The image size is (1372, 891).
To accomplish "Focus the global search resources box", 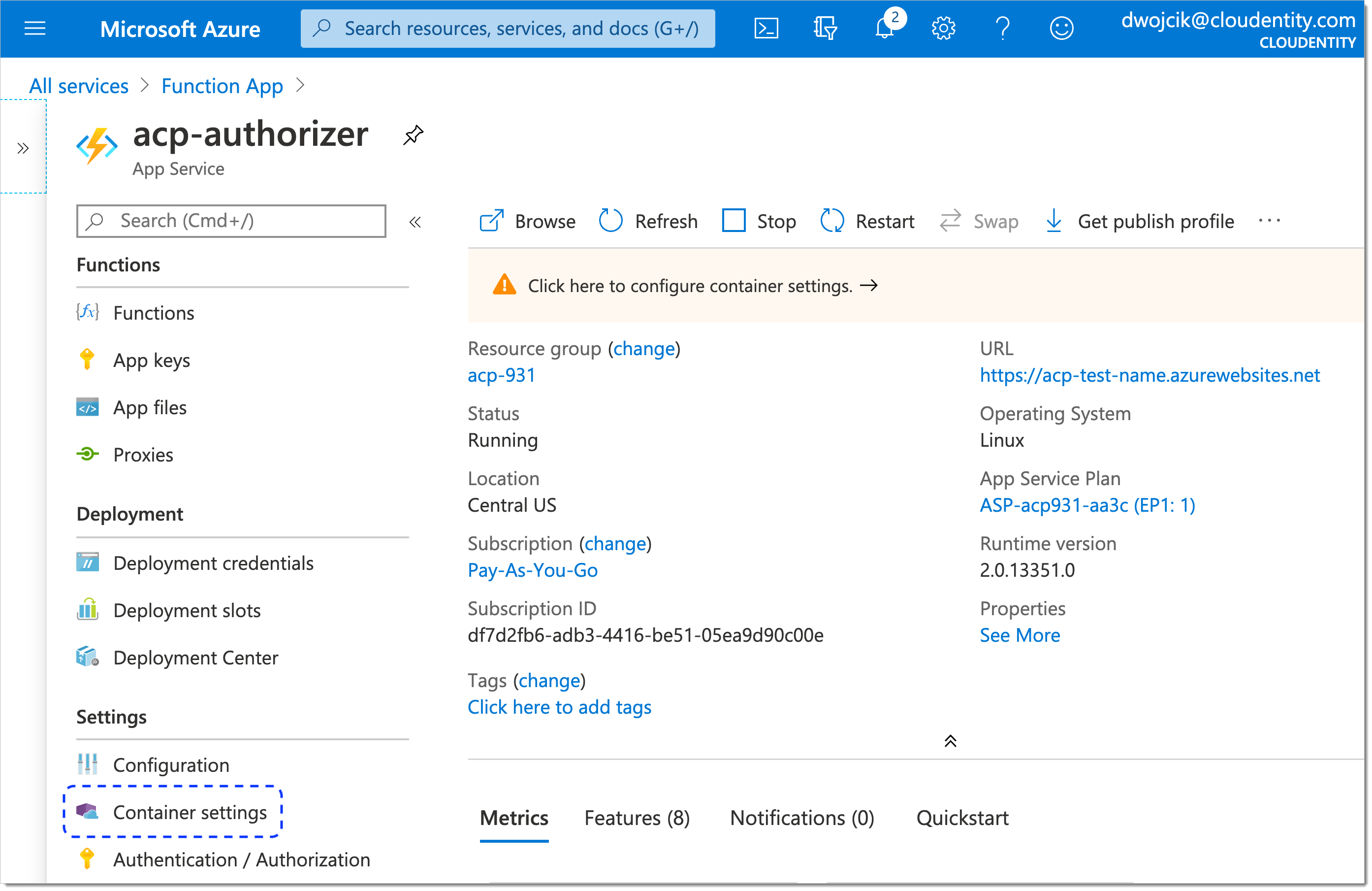I will pos(507,28).
